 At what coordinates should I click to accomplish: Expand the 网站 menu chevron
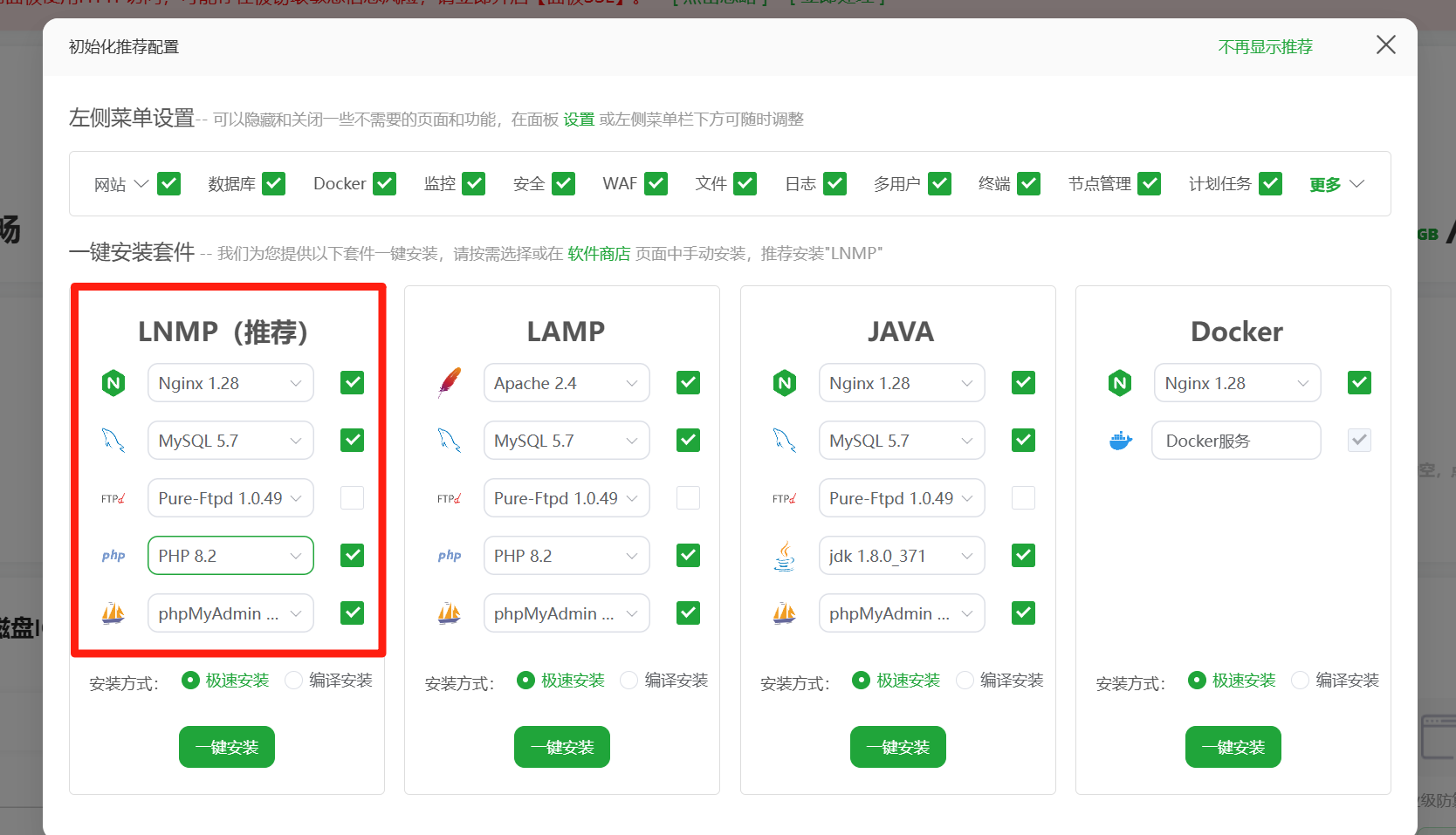(x=141, y=184)
